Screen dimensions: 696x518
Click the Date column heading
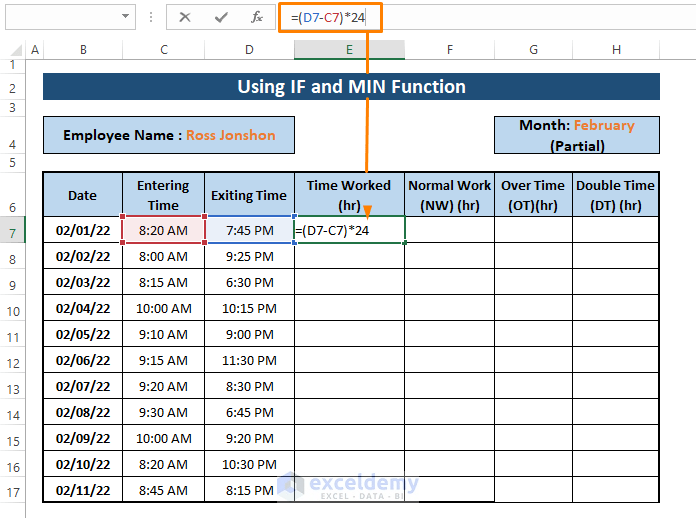(83, 195)
